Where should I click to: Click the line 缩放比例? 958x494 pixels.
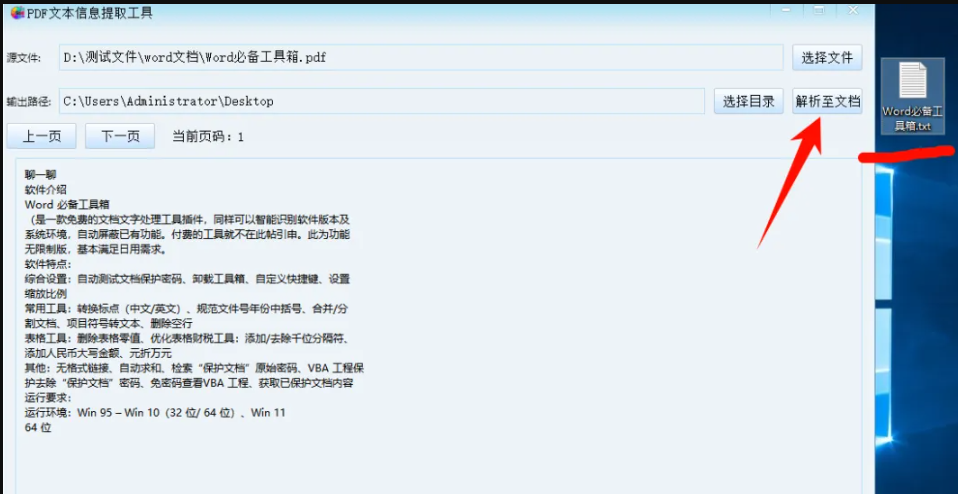coord(45,294)
